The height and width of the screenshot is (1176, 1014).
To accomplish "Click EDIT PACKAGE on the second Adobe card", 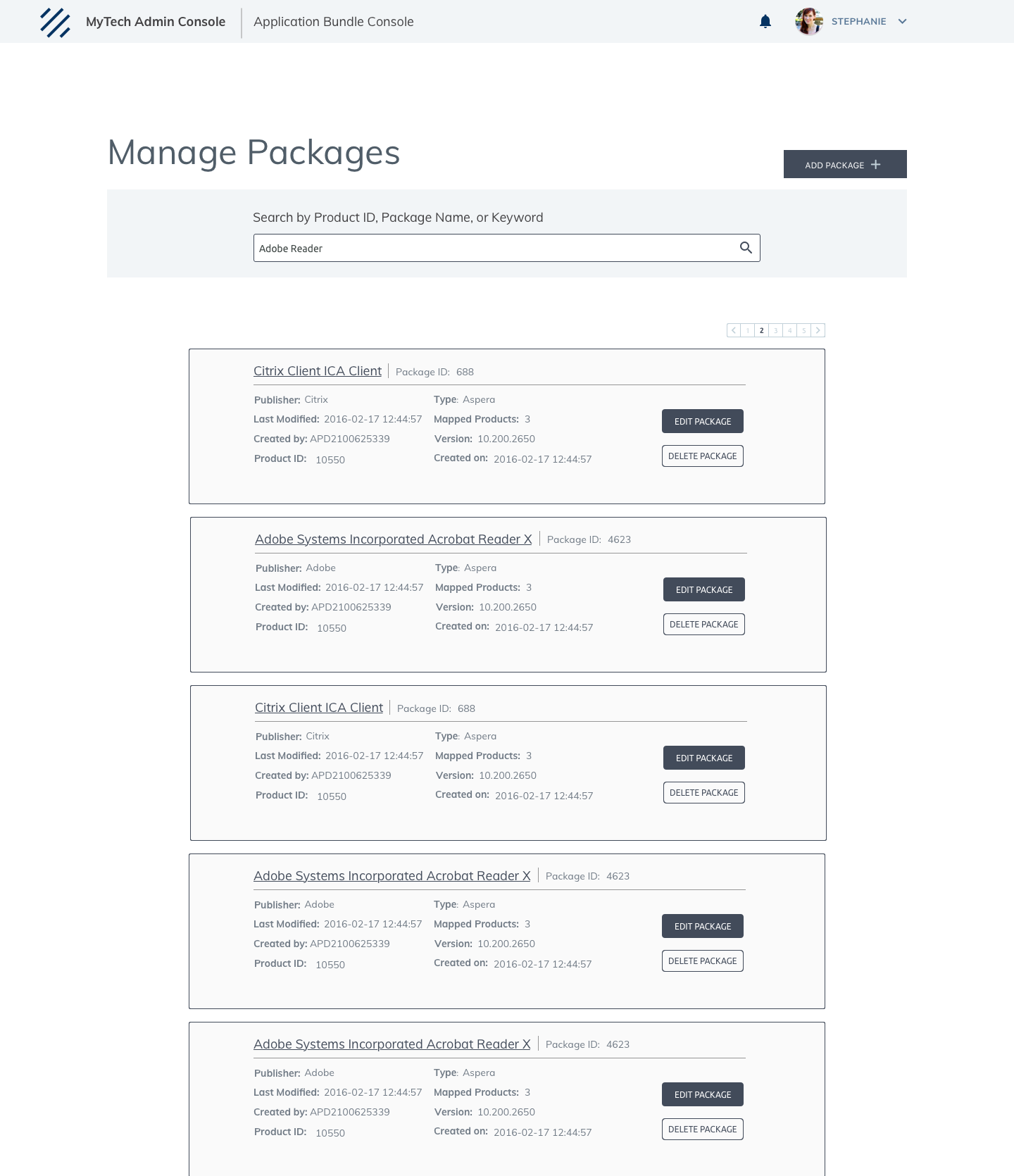I will [703, 926].
